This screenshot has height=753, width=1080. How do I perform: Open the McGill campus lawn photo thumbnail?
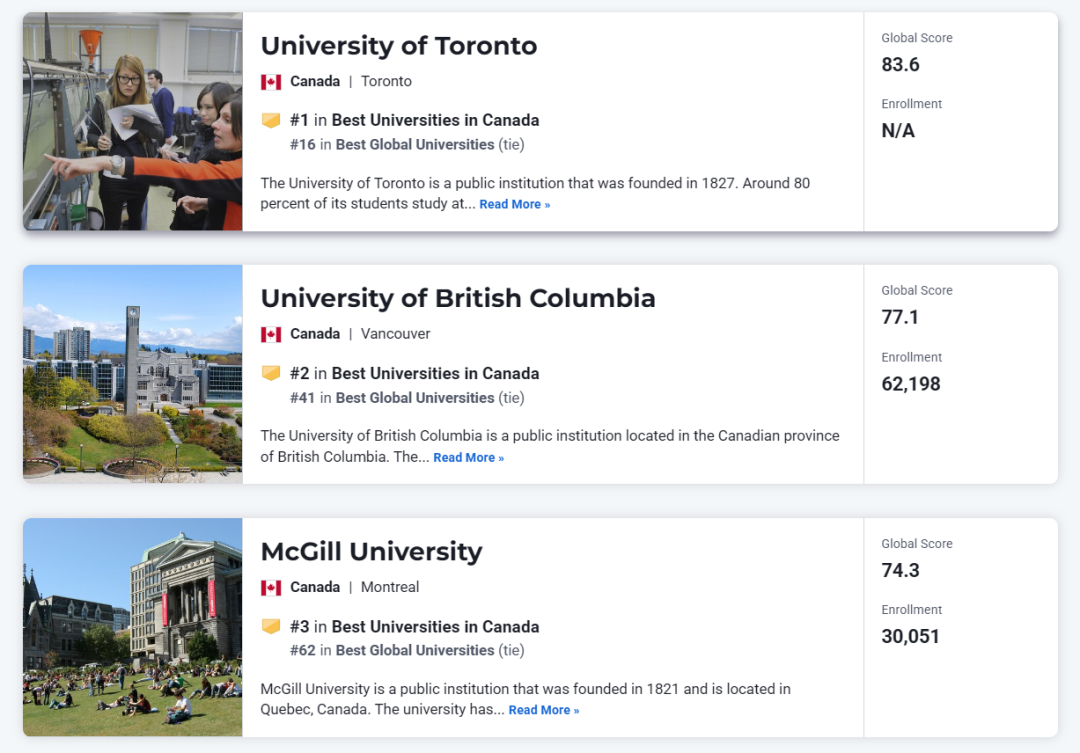pyautogui.click(x=133, y=627)
